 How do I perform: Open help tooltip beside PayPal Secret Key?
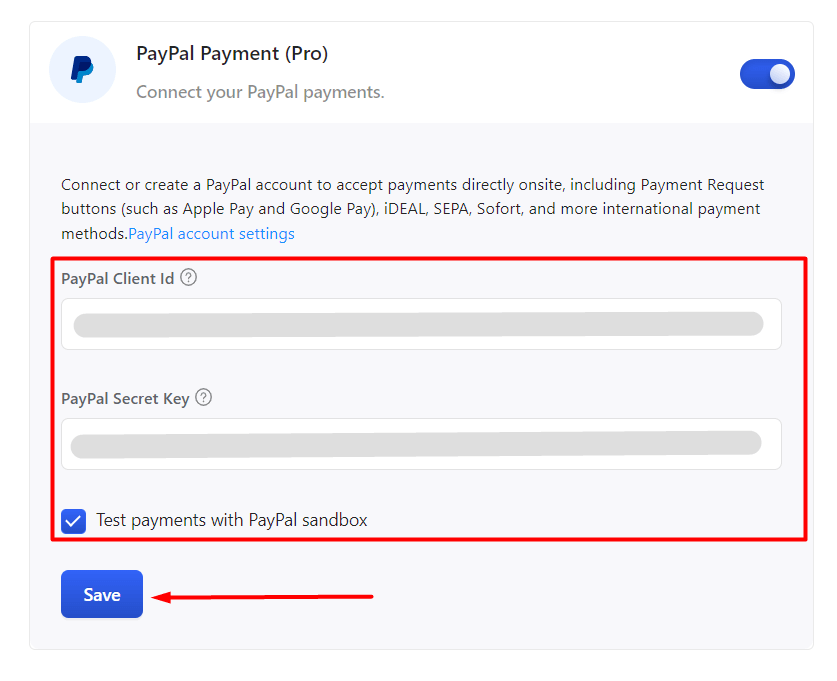[203, 398]
